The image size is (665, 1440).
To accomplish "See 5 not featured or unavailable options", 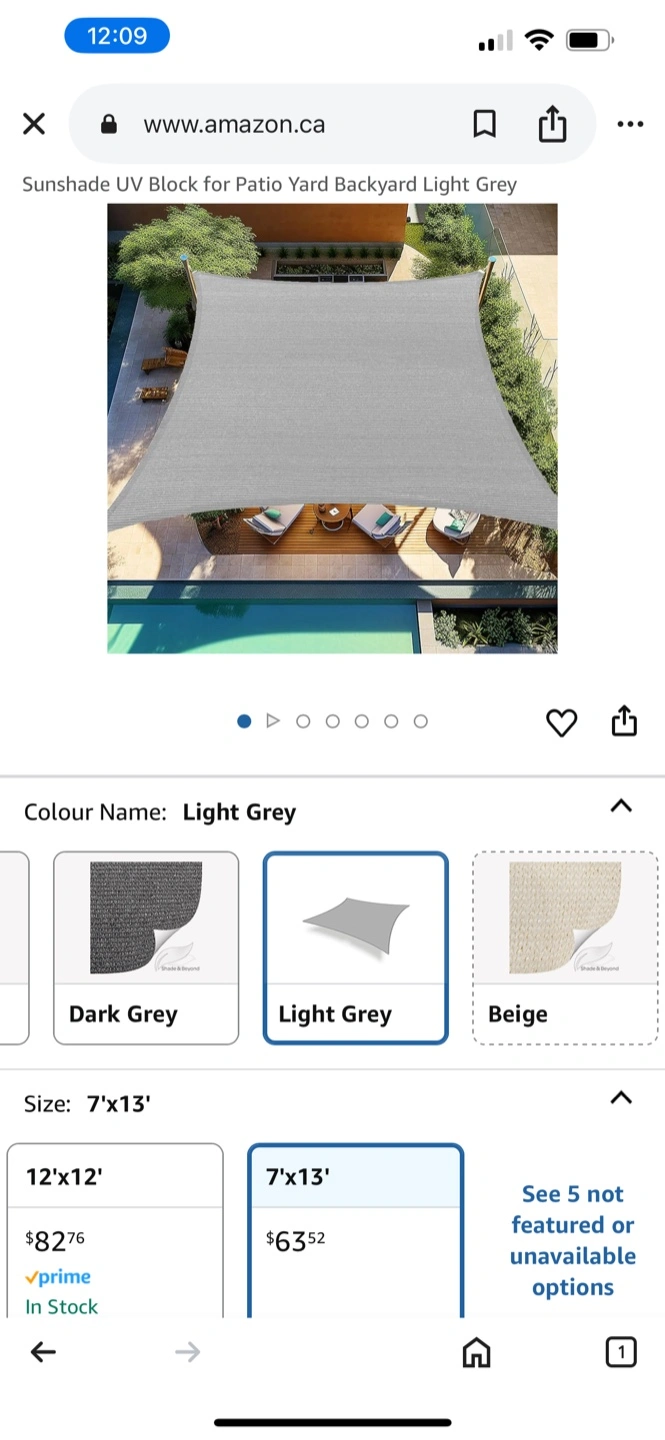I will 573,1240.
